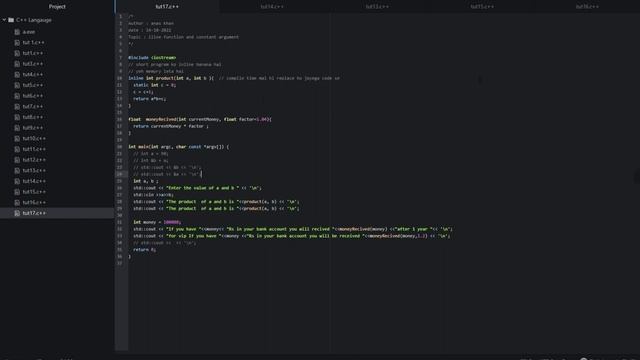Open tut10.c++ from the Project tree
This screenshot has width=640, height=360.
click(34, 138)
